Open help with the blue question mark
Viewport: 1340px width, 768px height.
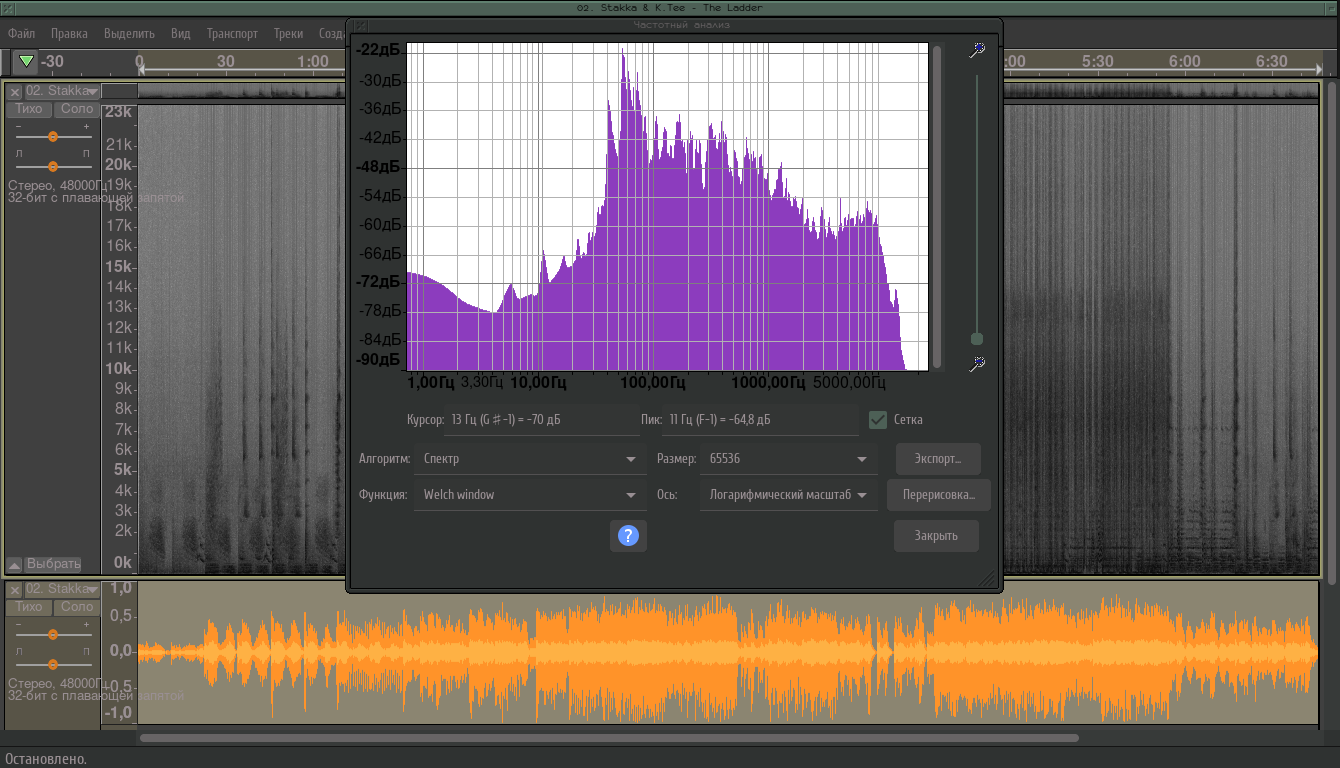point(628,536)
